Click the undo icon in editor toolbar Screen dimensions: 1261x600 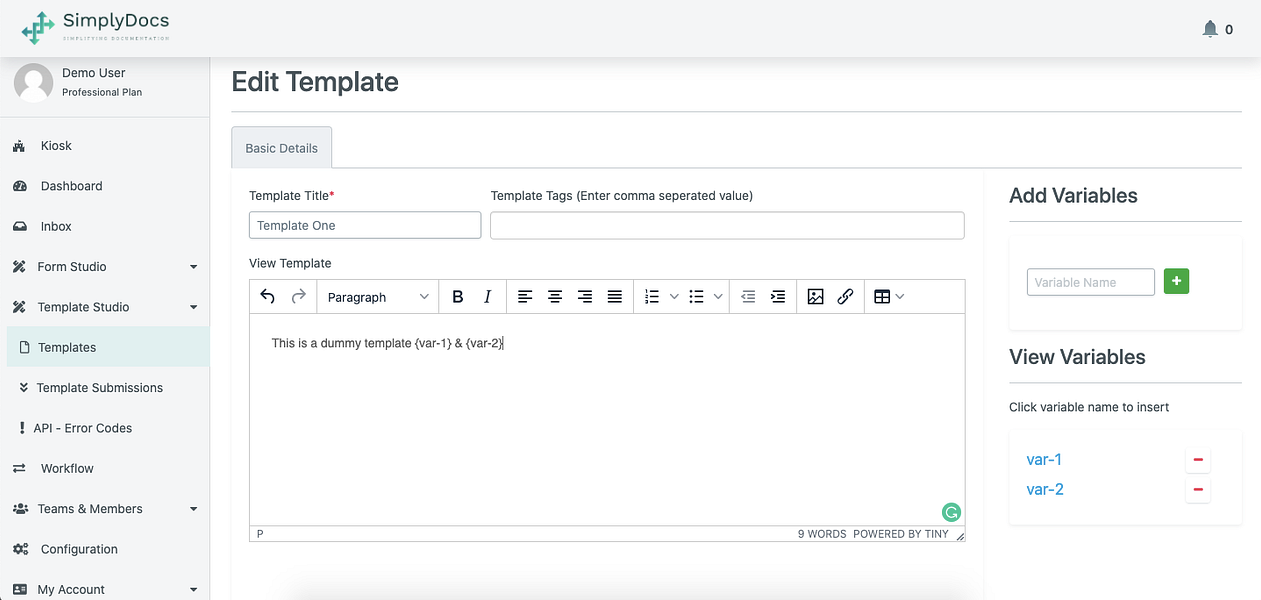267,296
